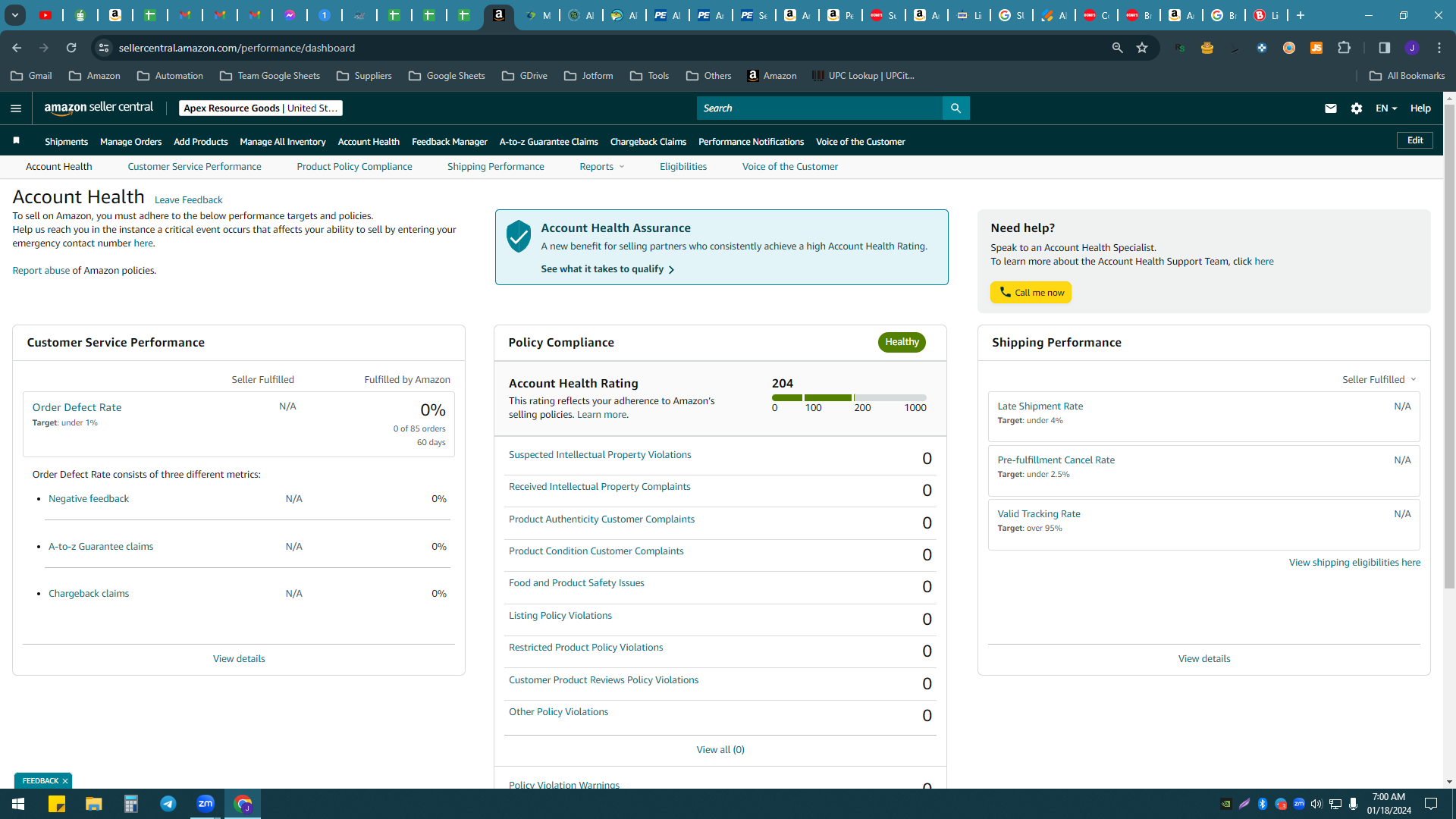The height and width of the screenshot is (819, 1456).
Task: View site information icon in the address bar
Action: coord(104,48)
